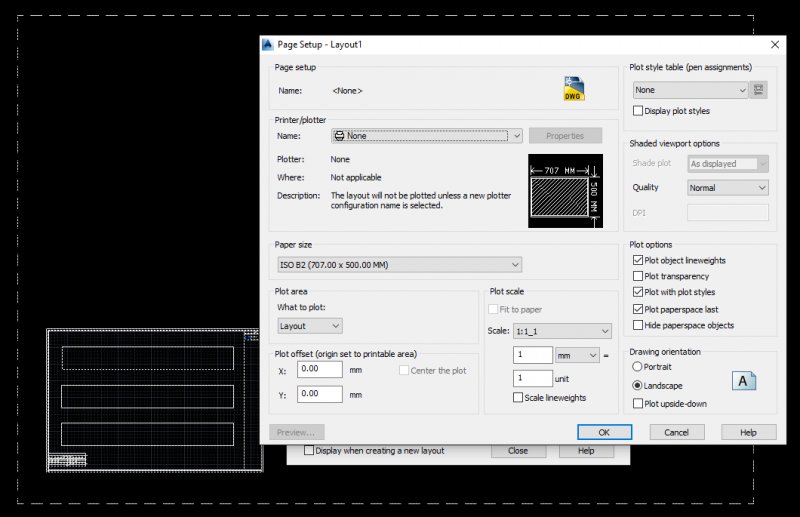The image size is (800, 517).
Task: Toggle Hide paperspace objects checkbox
Action: click(x=639, y=325)
